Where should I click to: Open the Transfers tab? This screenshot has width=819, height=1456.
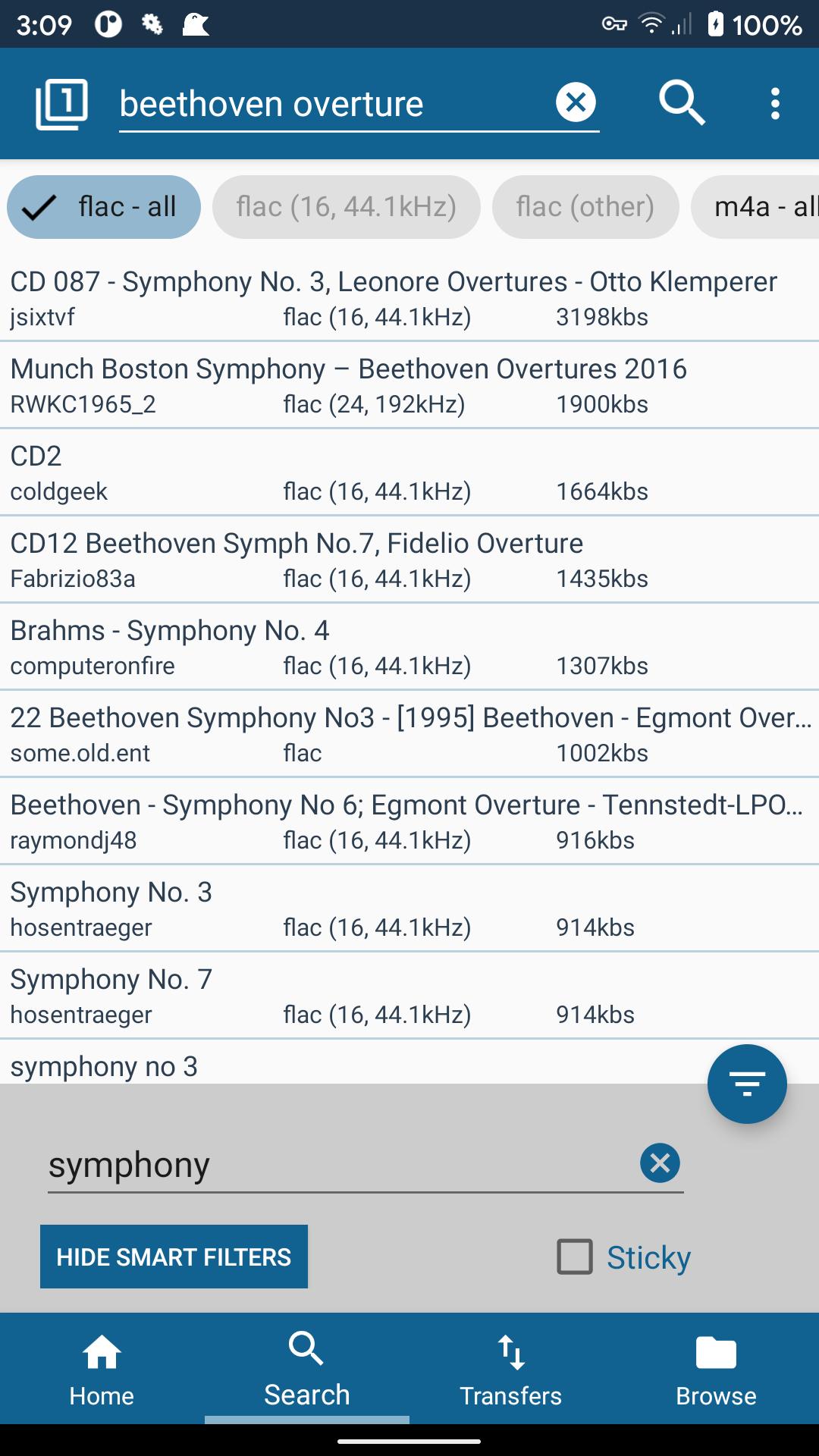click(x=511, y=1369)
